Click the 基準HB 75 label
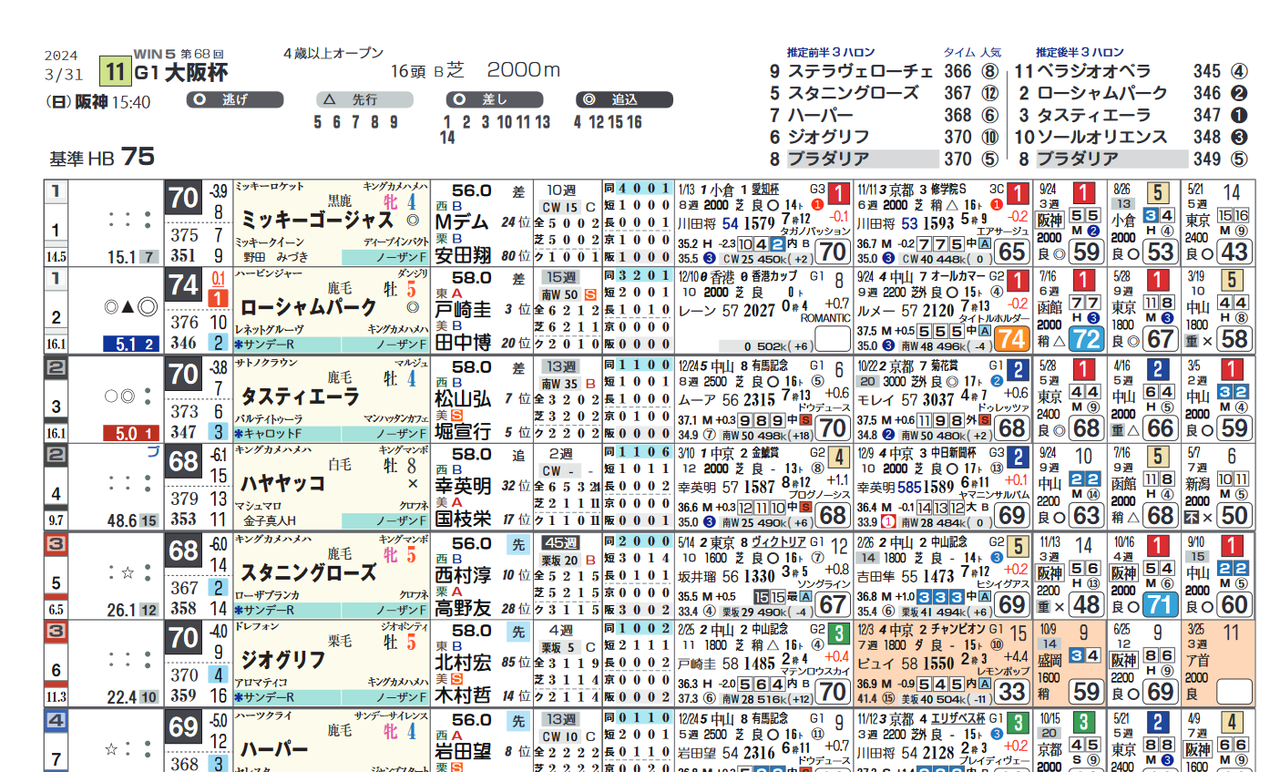The width and height of the screenshot is (1280, 772). tap(102, 157)
